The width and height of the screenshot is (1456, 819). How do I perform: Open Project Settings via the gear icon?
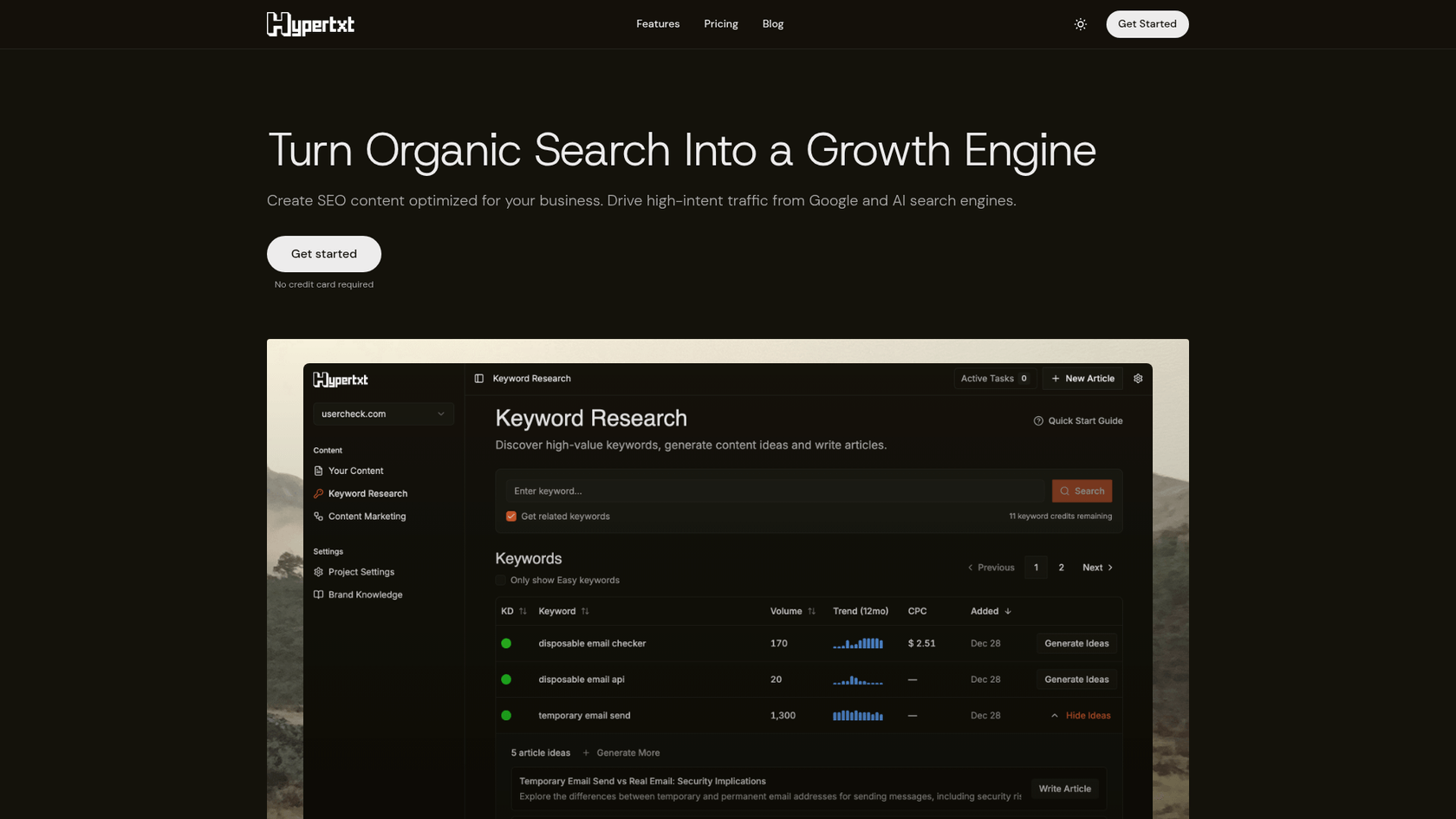click(319, 572)
